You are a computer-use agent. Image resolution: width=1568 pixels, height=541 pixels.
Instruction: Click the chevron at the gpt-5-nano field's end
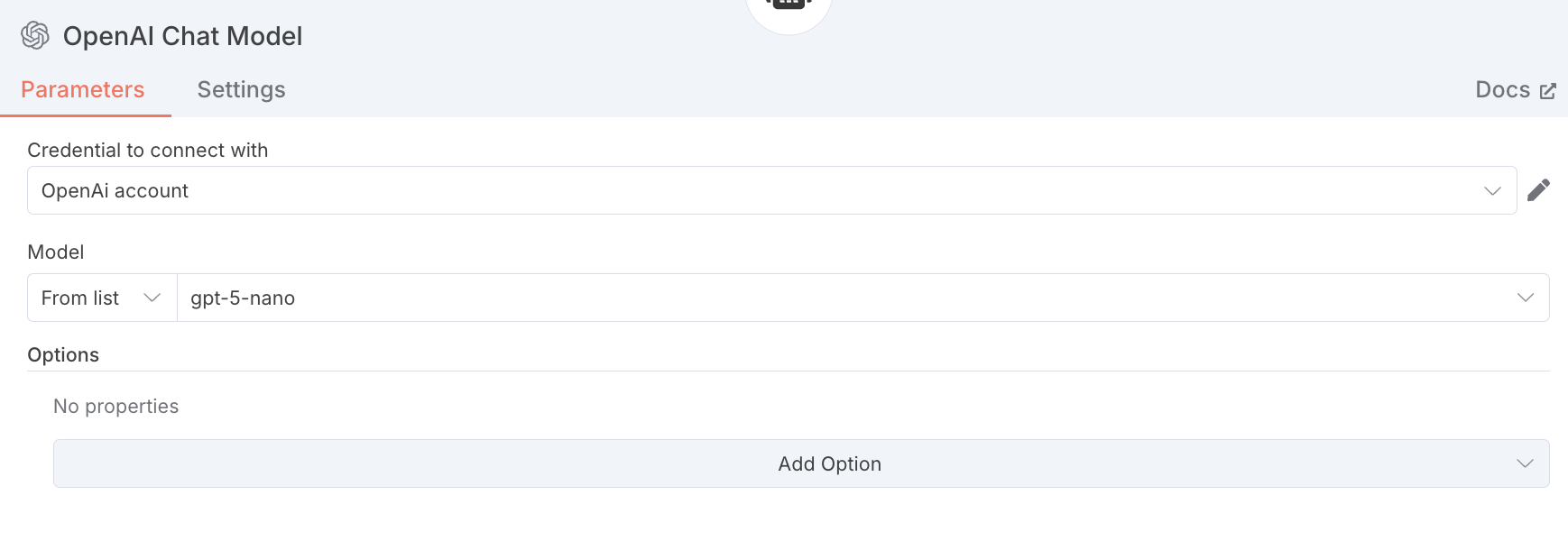point(1526,298)
